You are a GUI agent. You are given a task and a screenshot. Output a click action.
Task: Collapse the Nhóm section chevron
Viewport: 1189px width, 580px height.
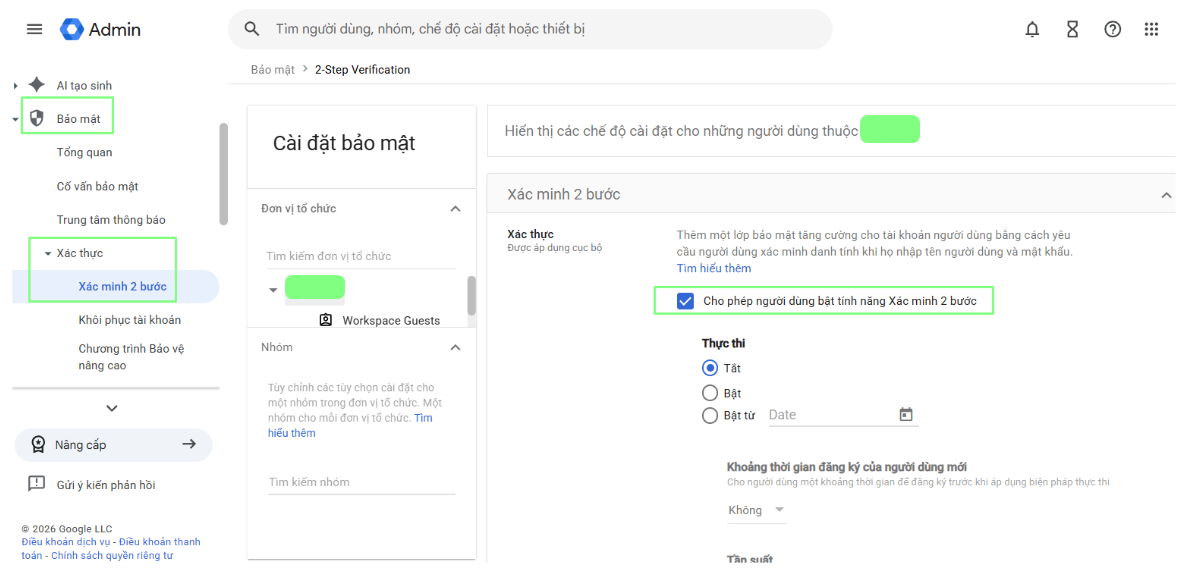tap(455, 347)
